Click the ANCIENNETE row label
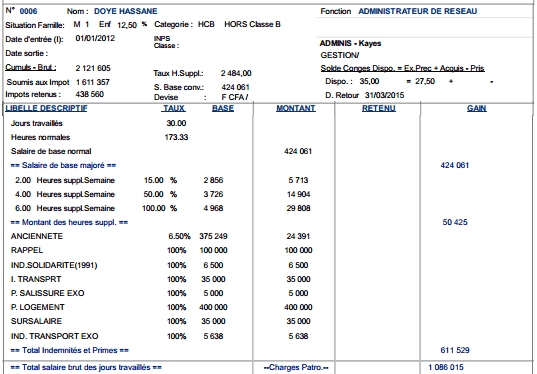 click(x=37, y=236)
